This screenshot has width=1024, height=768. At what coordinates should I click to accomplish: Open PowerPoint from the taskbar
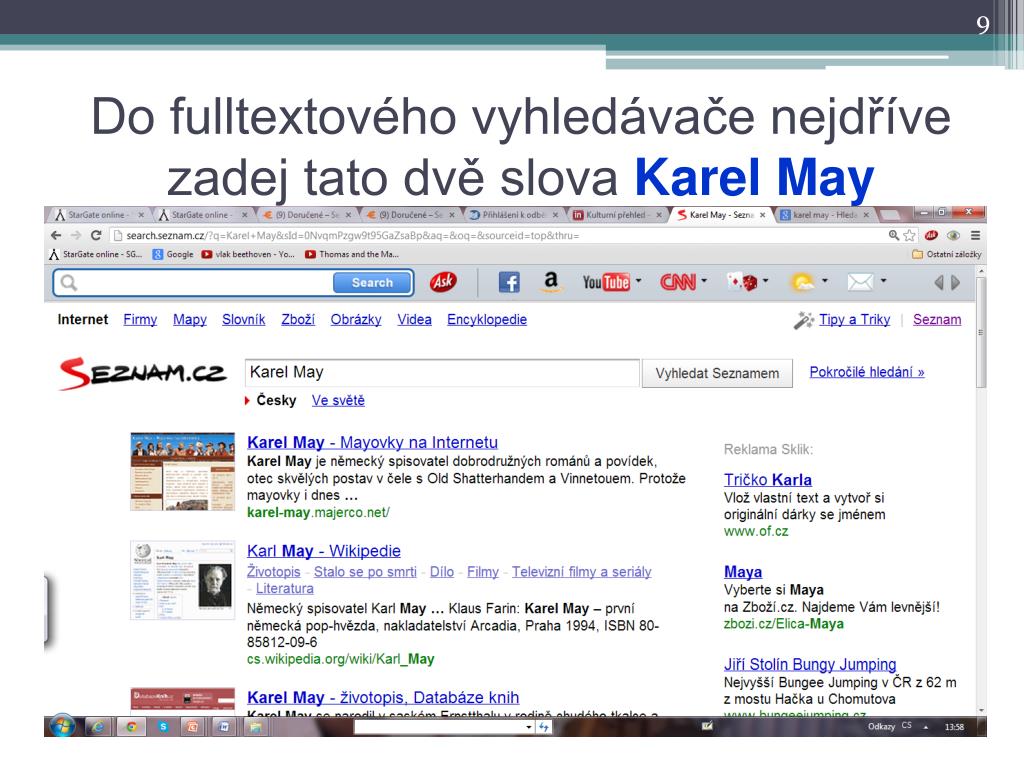click(193, 726)
